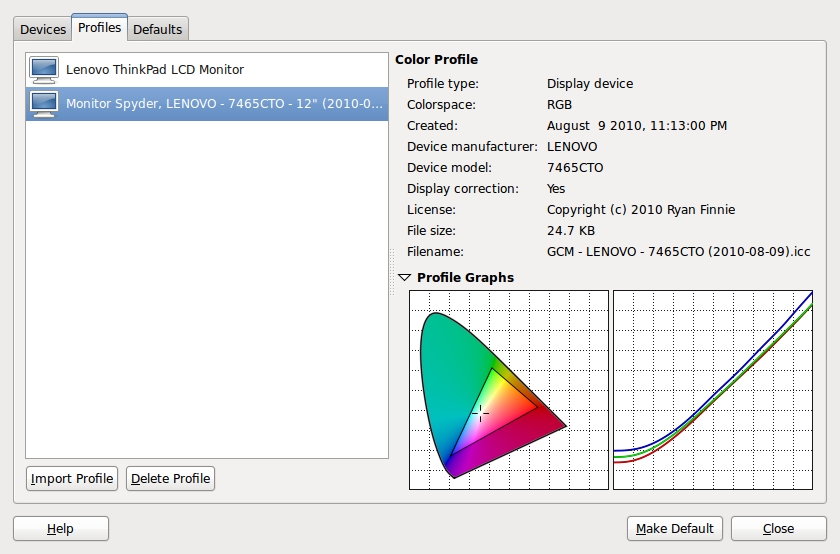Click the colorspace value RGB
Image resolution: width=840 pixels, height=554 pixels.
tap(559, 104)
